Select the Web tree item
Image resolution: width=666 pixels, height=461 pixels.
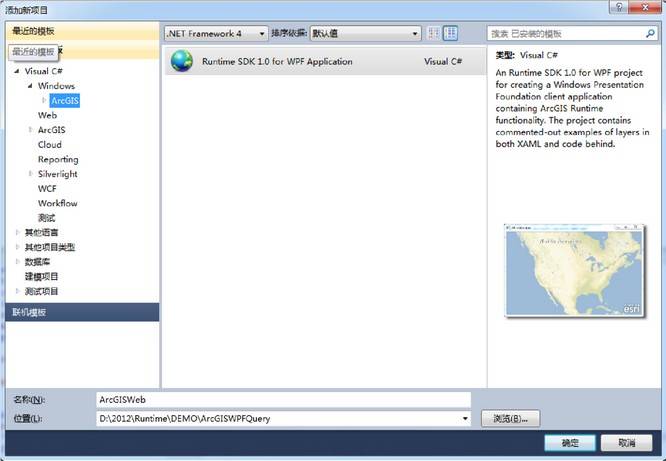tap(47, 115)
